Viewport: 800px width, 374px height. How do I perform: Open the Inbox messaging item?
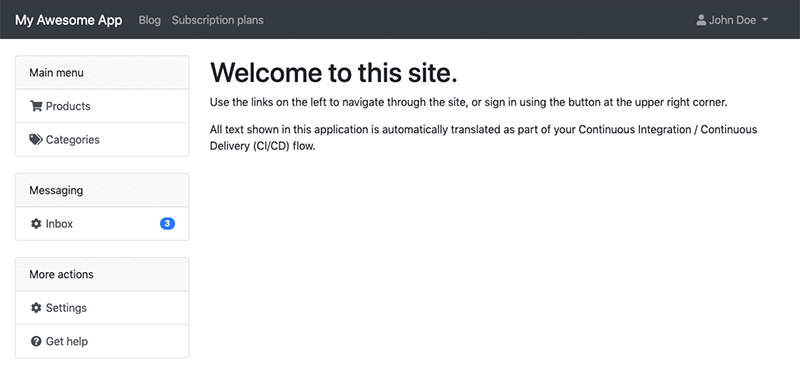click(102, 223)
